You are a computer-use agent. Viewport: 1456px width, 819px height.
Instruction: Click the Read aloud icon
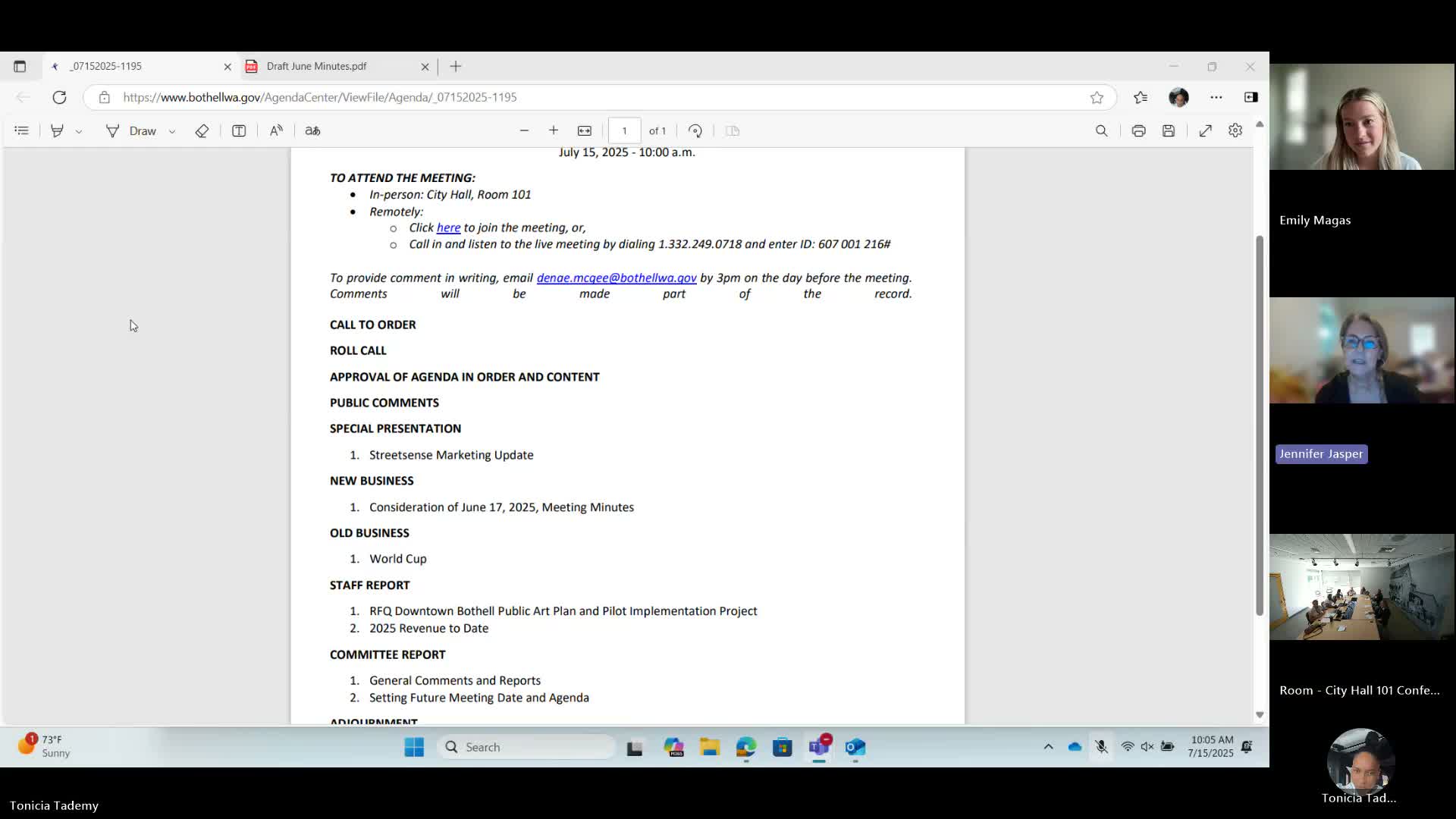point(276,130)
